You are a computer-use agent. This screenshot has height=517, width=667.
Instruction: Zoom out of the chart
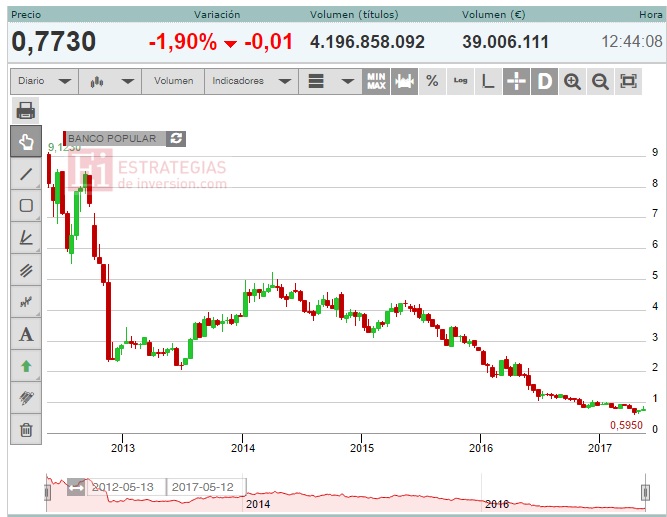(600, 81)
